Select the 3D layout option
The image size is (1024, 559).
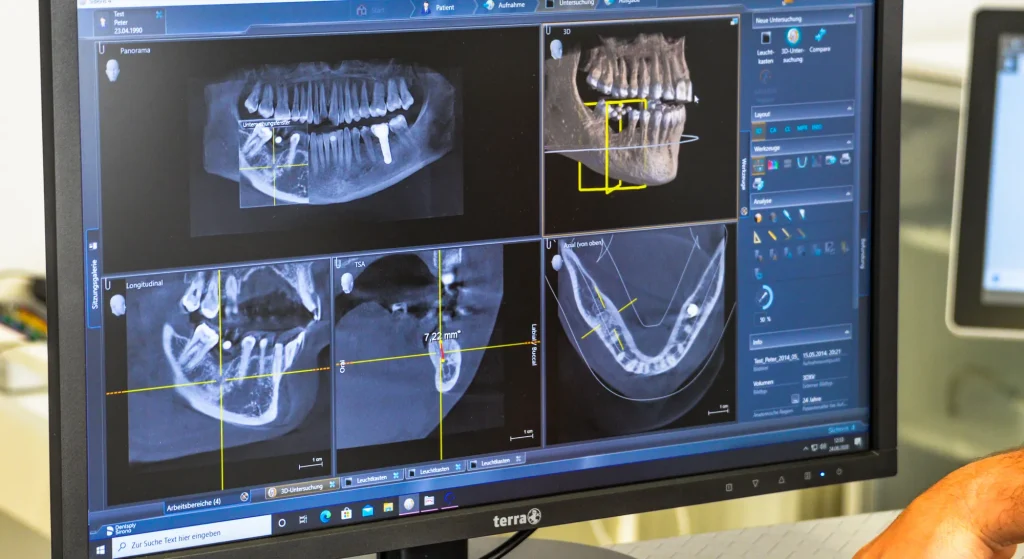(759, 130)
